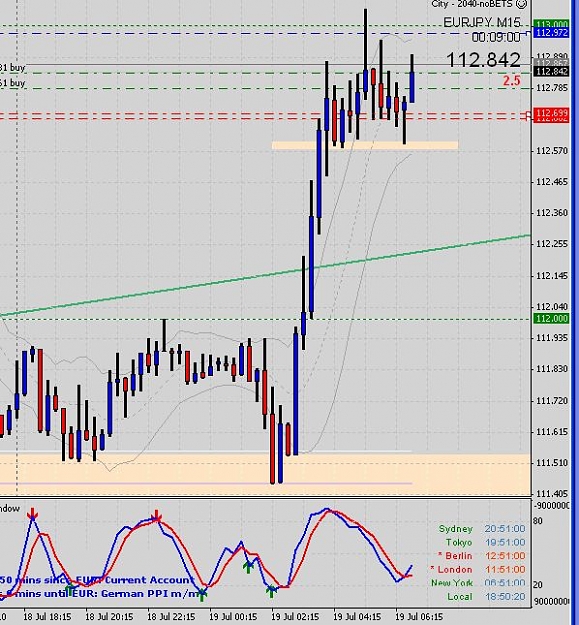Select the small orange zone under recent candles
Viewport: 579px width, 625px height.
(x=365, y=145)
